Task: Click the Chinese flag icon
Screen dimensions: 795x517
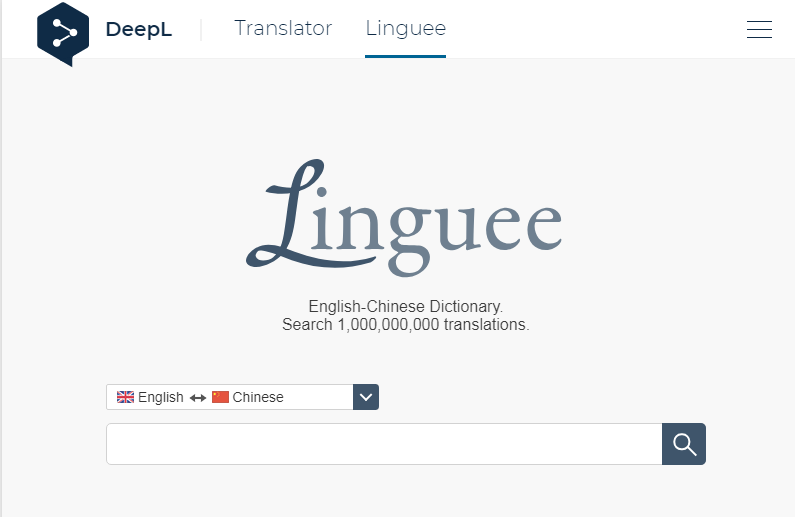Action: tap(220, 397)
